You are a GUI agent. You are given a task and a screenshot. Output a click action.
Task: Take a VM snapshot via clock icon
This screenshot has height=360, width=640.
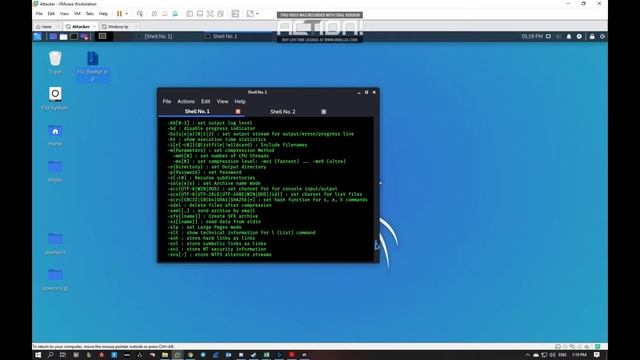pyautogui.click(x=154, y=13)
